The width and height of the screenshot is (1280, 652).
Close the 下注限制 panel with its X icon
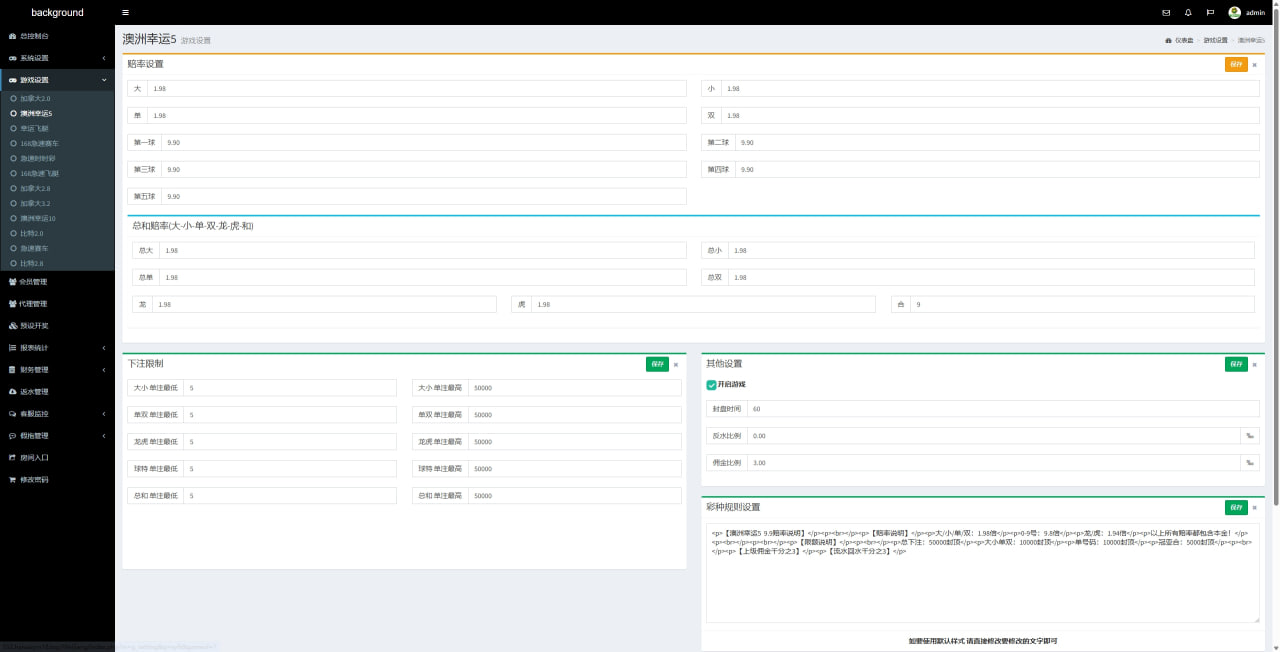point(676,365)
